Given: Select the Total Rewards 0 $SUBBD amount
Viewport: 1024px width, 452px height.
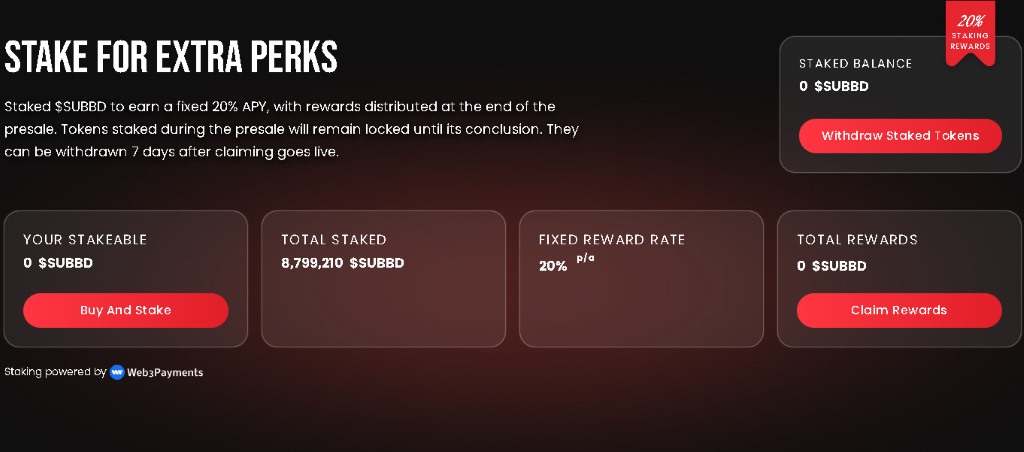Looking at the screenshot, I should click(831, 266).
